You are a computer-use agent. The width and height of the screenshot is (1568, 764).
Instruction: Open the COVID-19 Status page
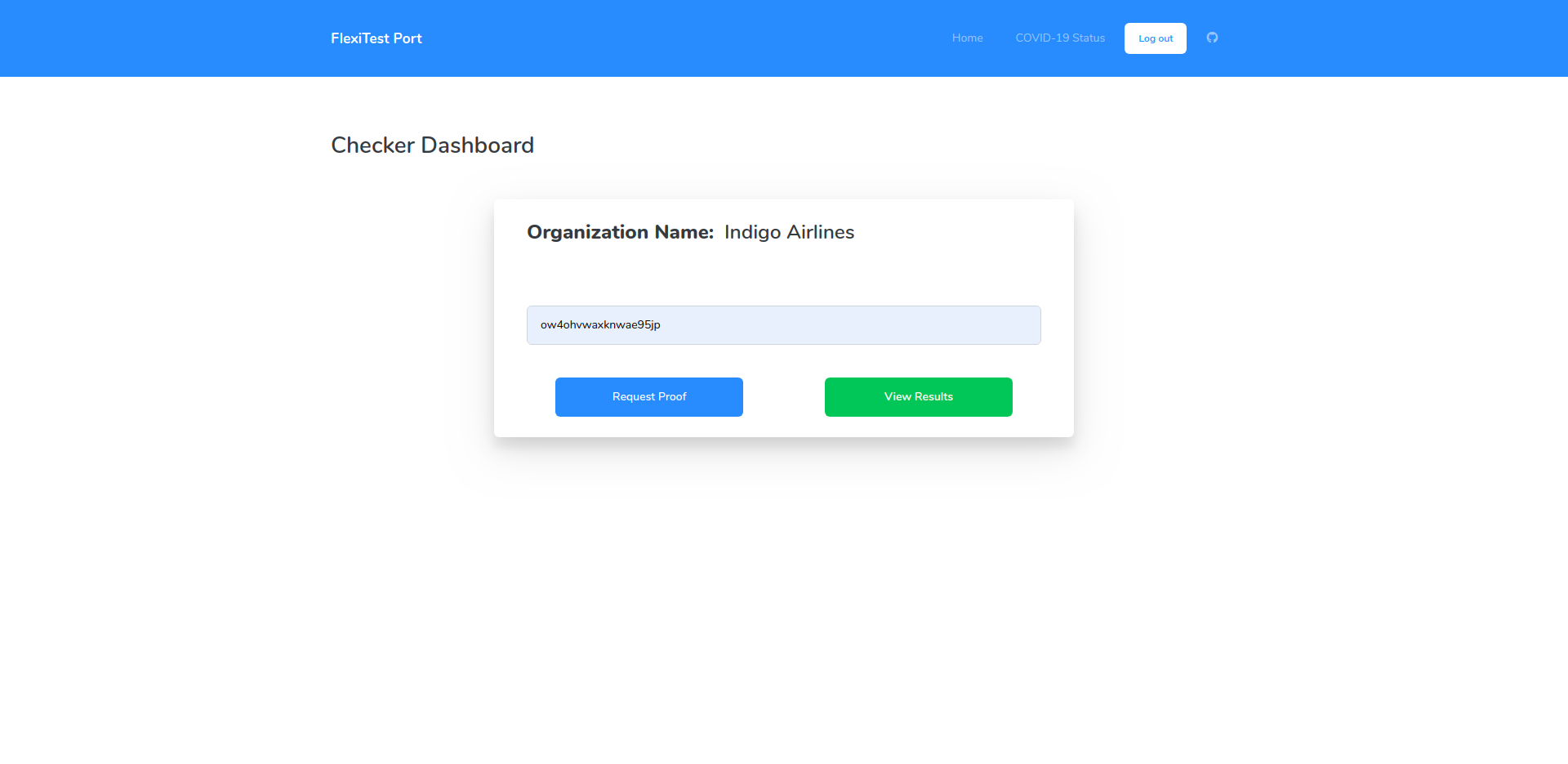click(x=1060, y=38)
